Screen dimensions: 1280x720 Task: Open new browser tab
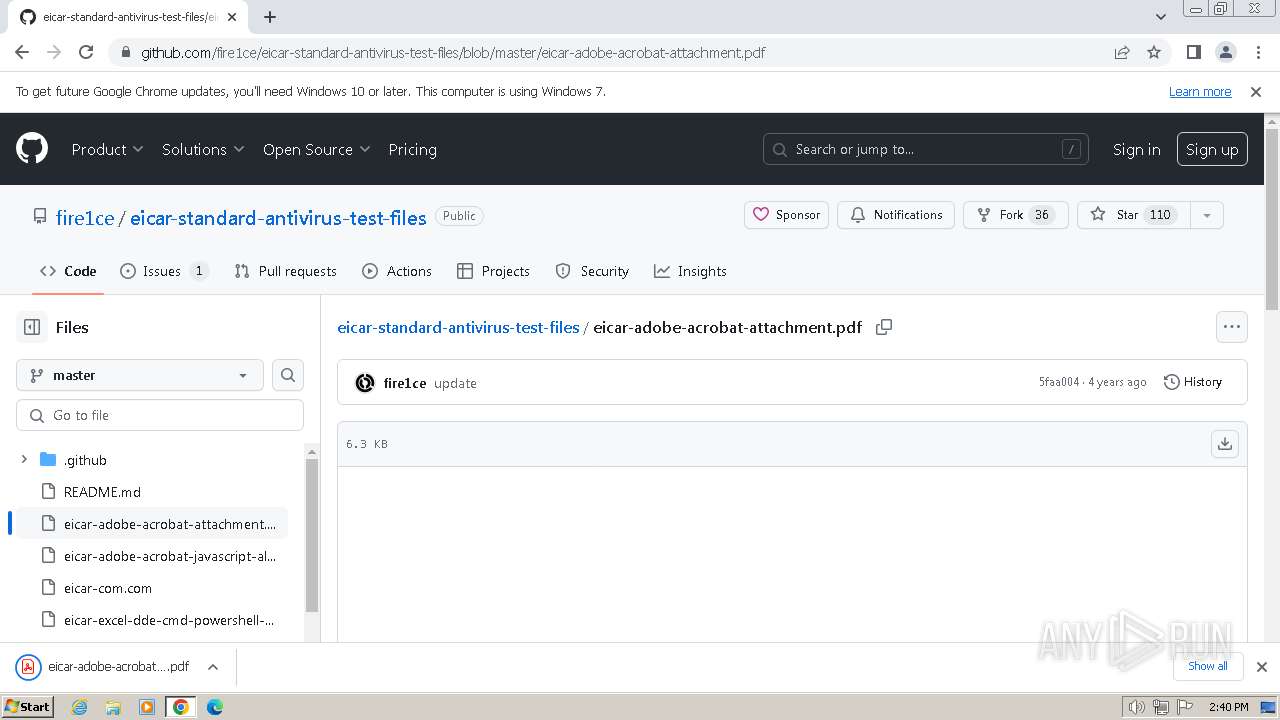click(x=270, y=17)
